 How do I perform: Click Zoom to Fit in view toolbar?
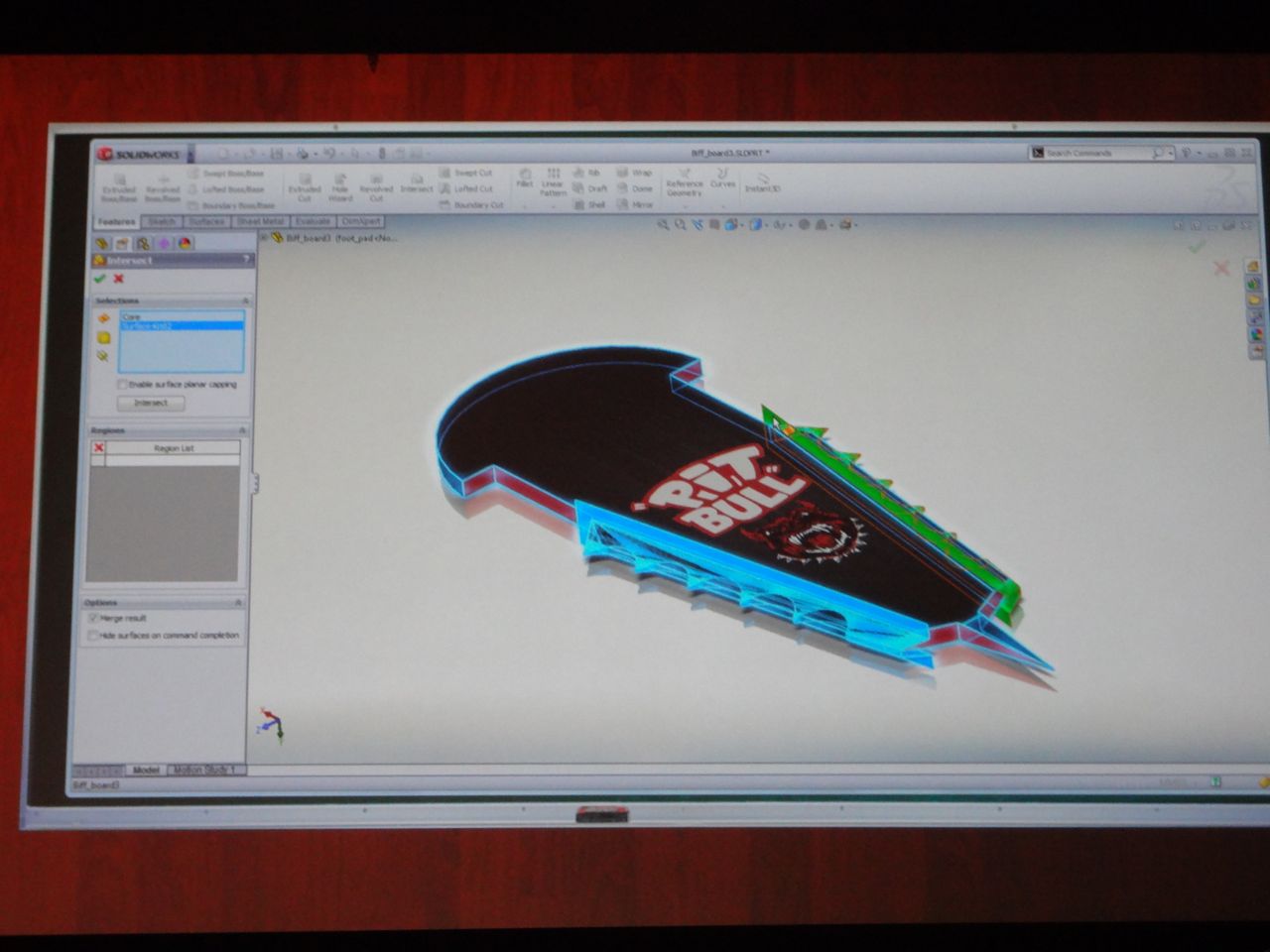[662, 225]
